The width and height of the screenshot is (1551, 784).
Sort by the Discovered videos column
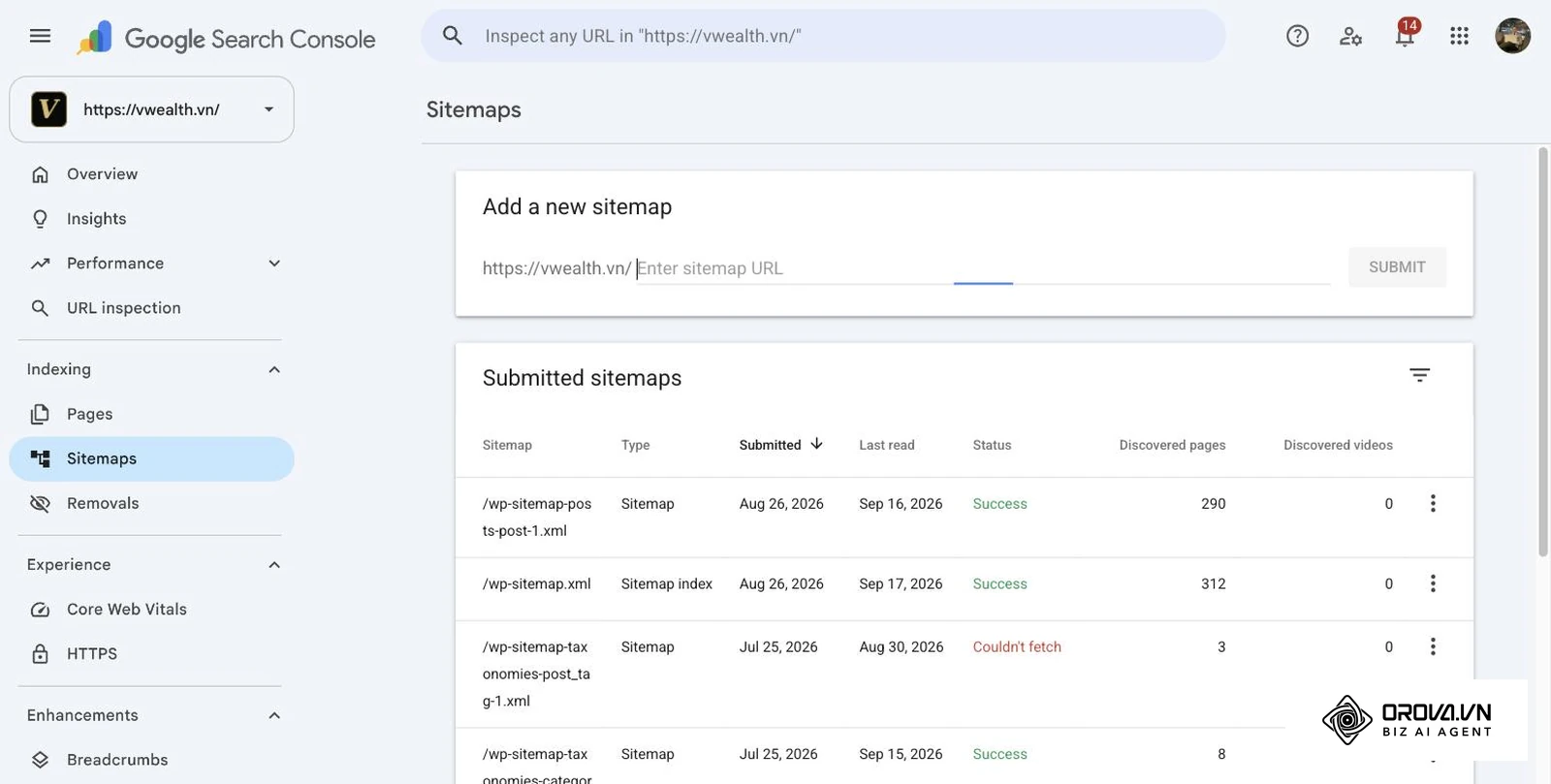click(1338, 445)
